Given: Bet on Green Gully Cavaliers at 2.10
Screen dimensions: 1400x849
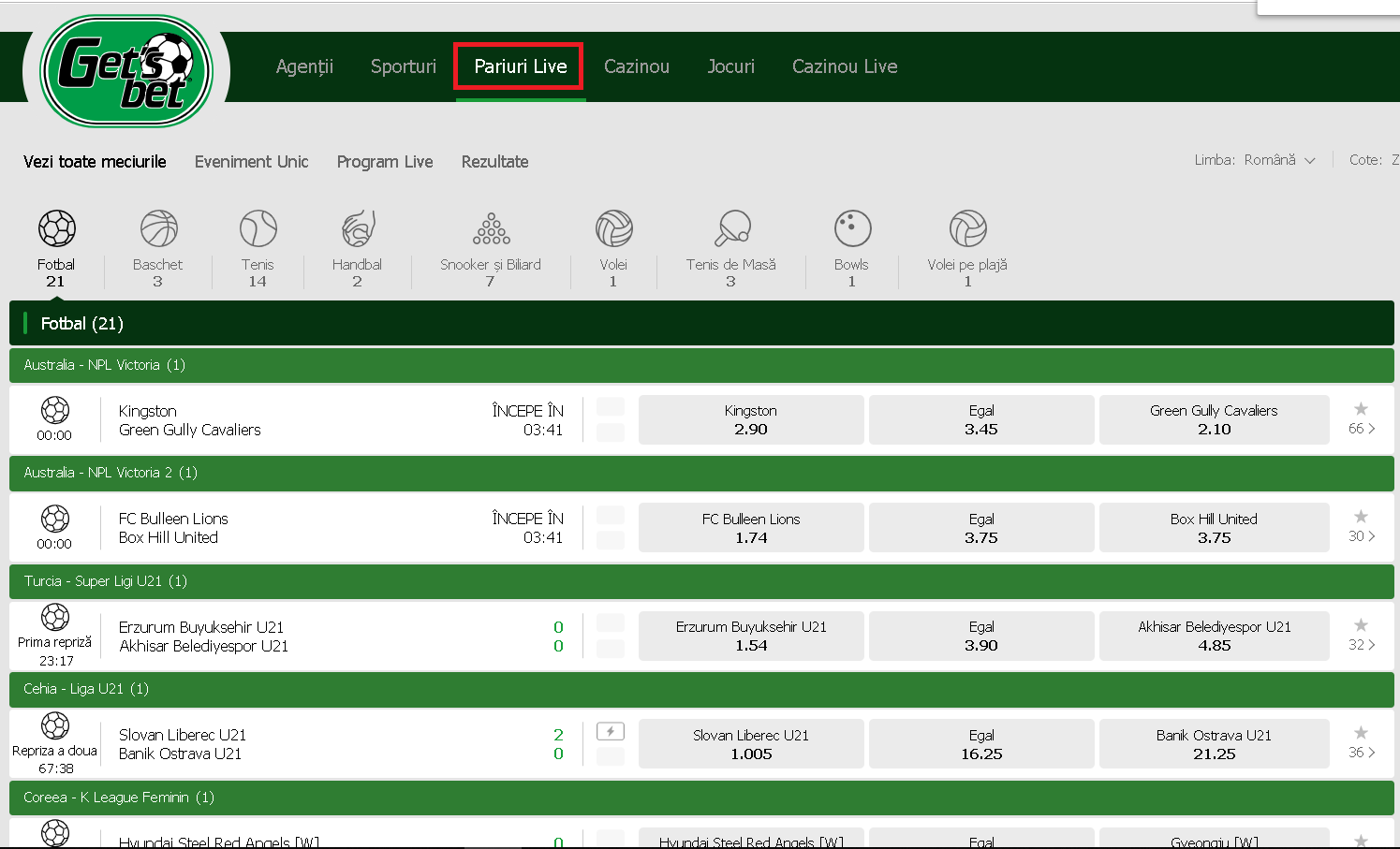Looking at the screenshot, I should (x=1215, y=419).
